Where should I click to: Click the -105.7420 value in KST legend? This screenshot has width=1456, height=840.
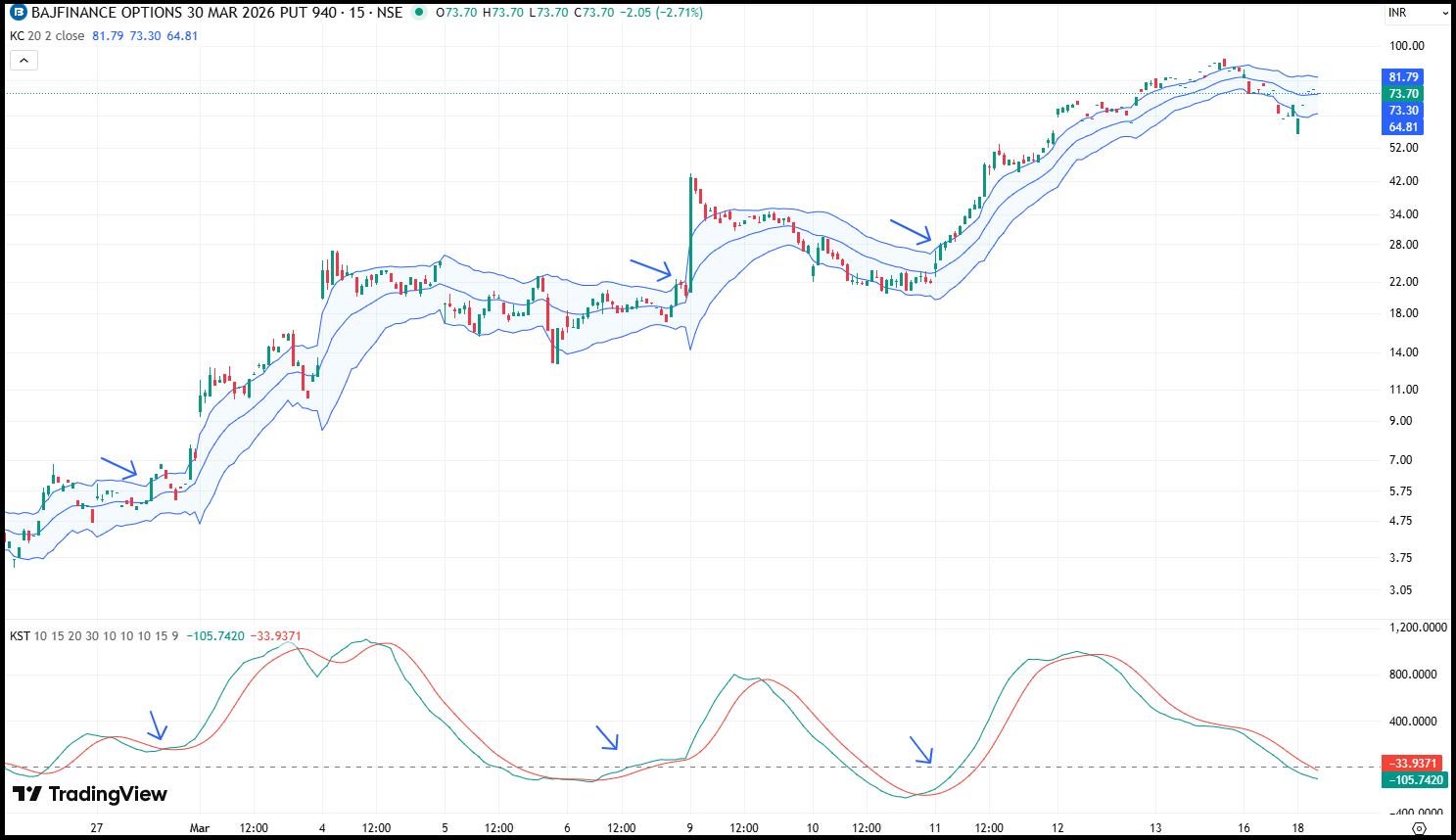[214, 636]
